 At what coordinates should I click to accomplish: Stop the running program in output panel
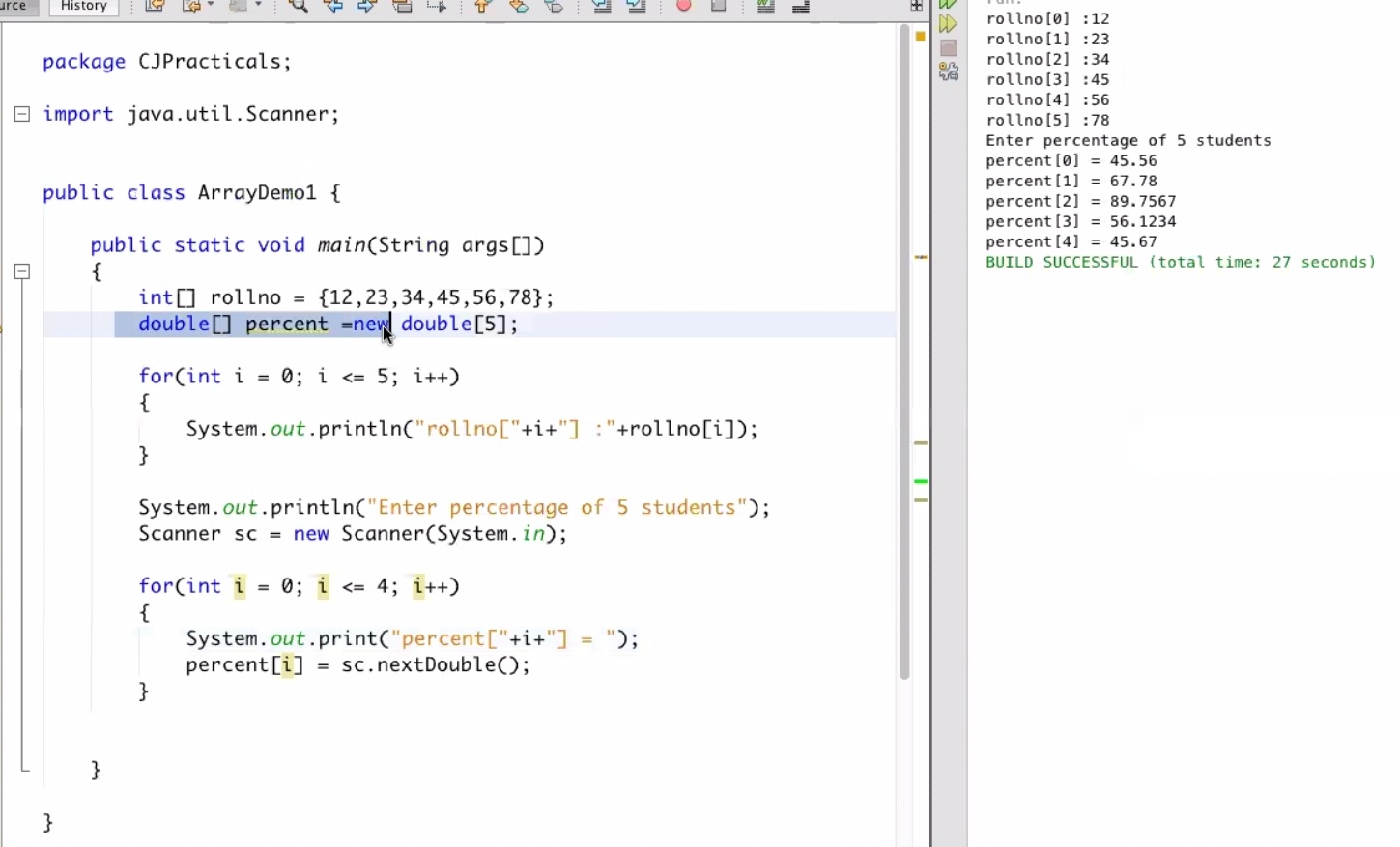point(949,48)
